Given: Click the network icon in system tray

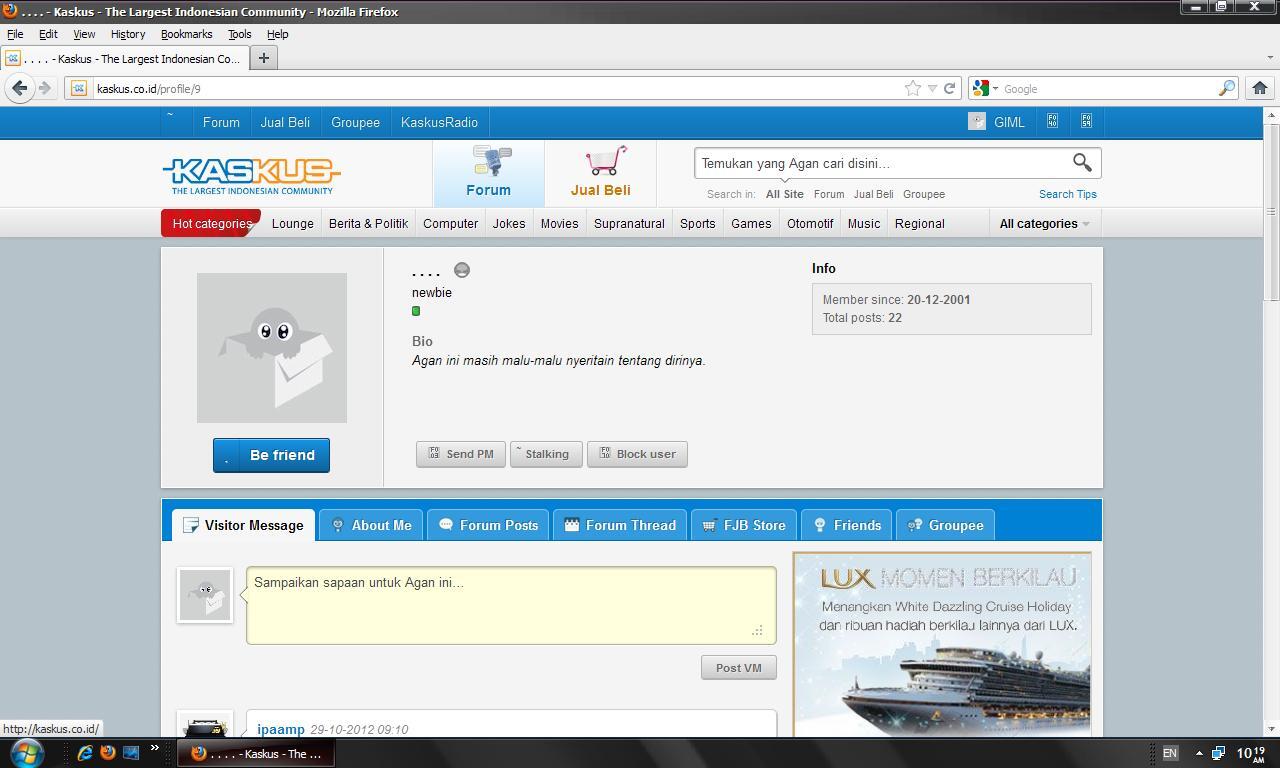Looking at the screenshot, I should click(1218, 753).
